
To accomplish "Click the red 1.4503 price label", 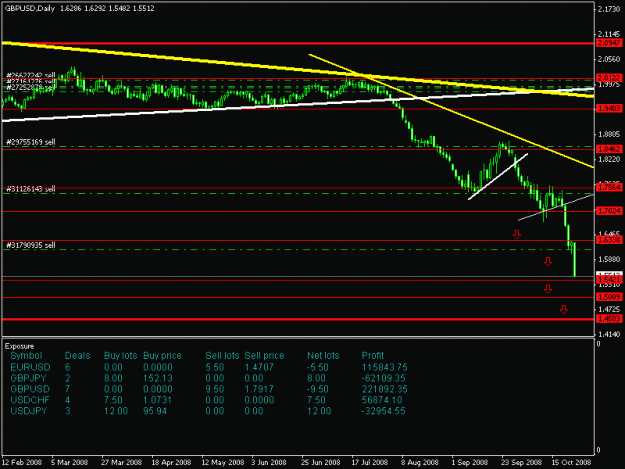I will [x=609, y=318].
